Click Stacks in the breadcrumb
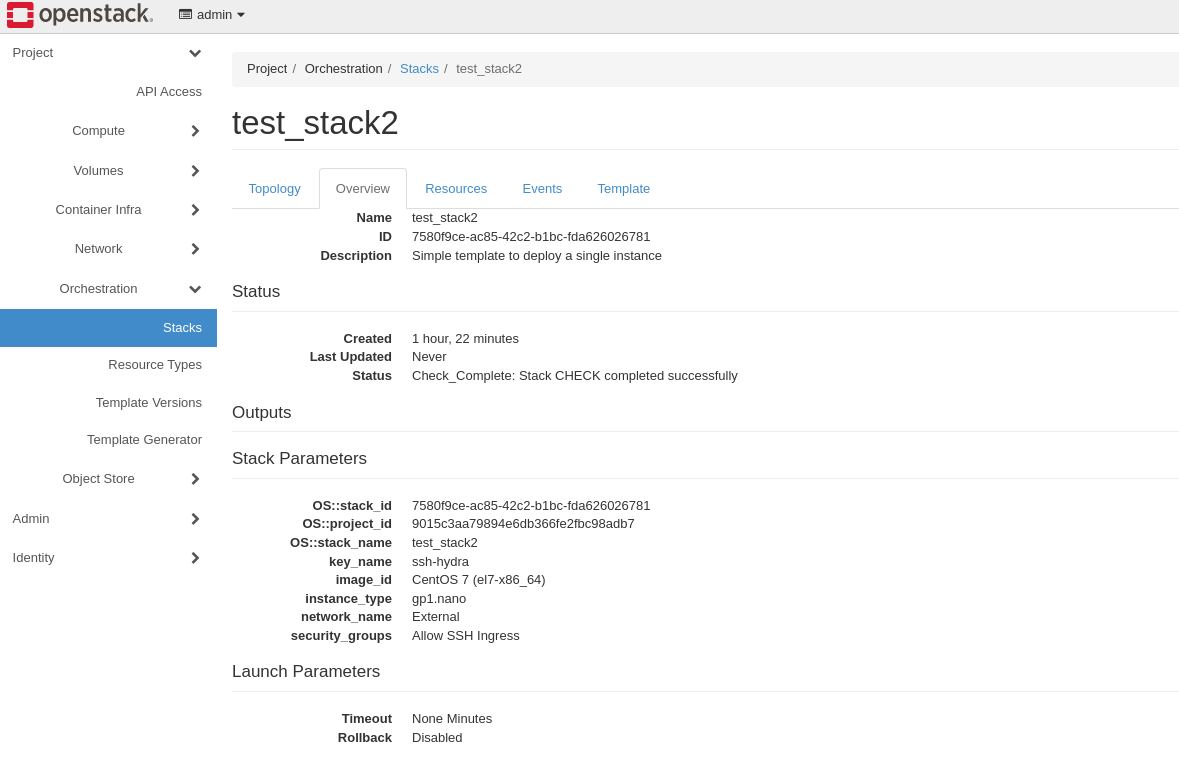Viewport: 1179px width, 783px height. pos(419,69)
